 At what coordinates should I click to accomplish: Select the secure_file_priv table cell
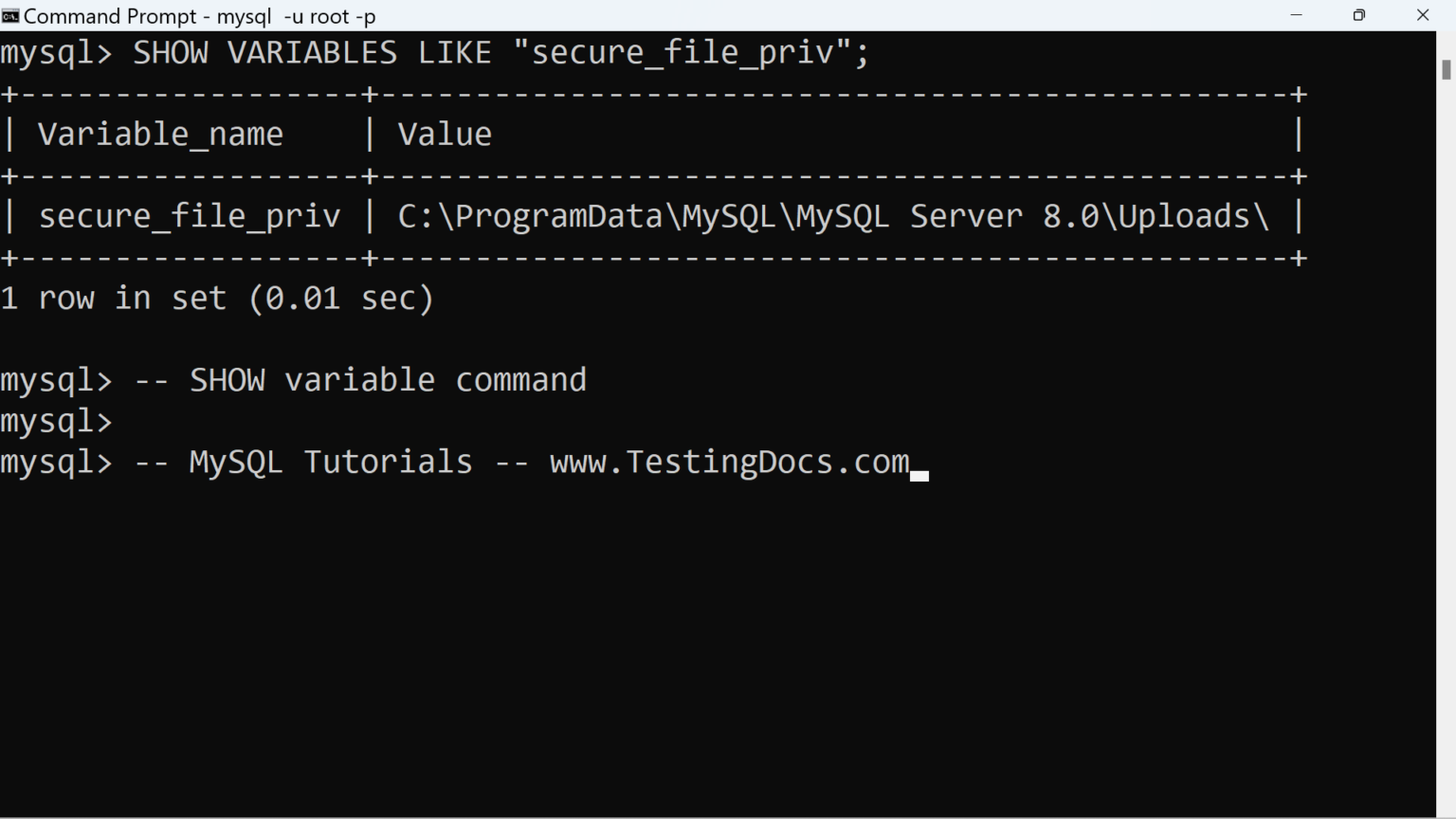pos(190,217)
